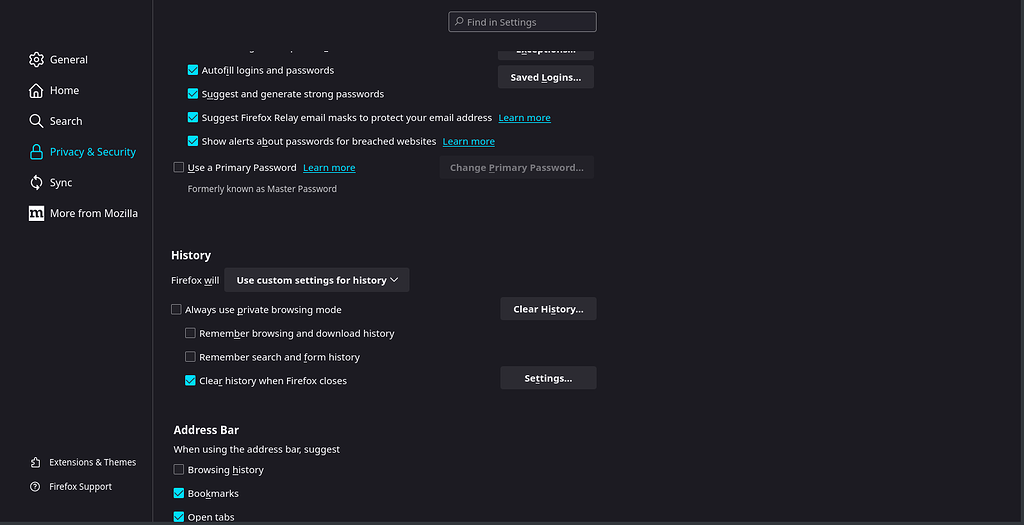1024x525 pixels.
Task: Open the history settings dropdown
Action: 316,281
